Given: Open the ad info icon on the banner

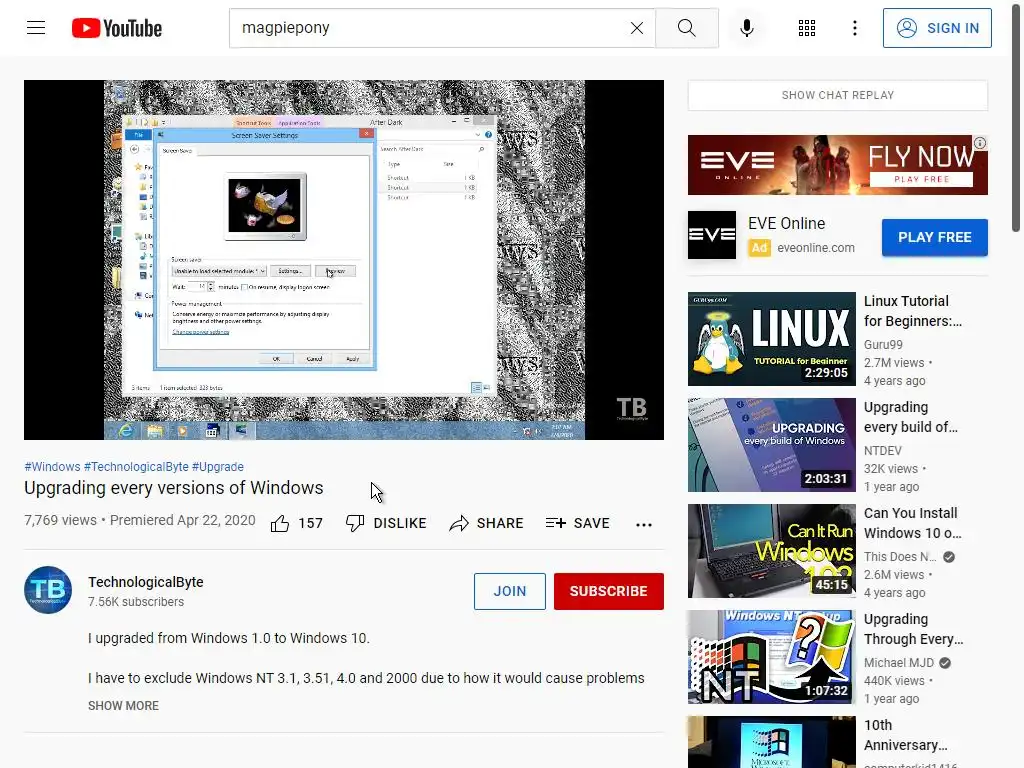Looking at the screenshot, I should (x=980, y=143).
